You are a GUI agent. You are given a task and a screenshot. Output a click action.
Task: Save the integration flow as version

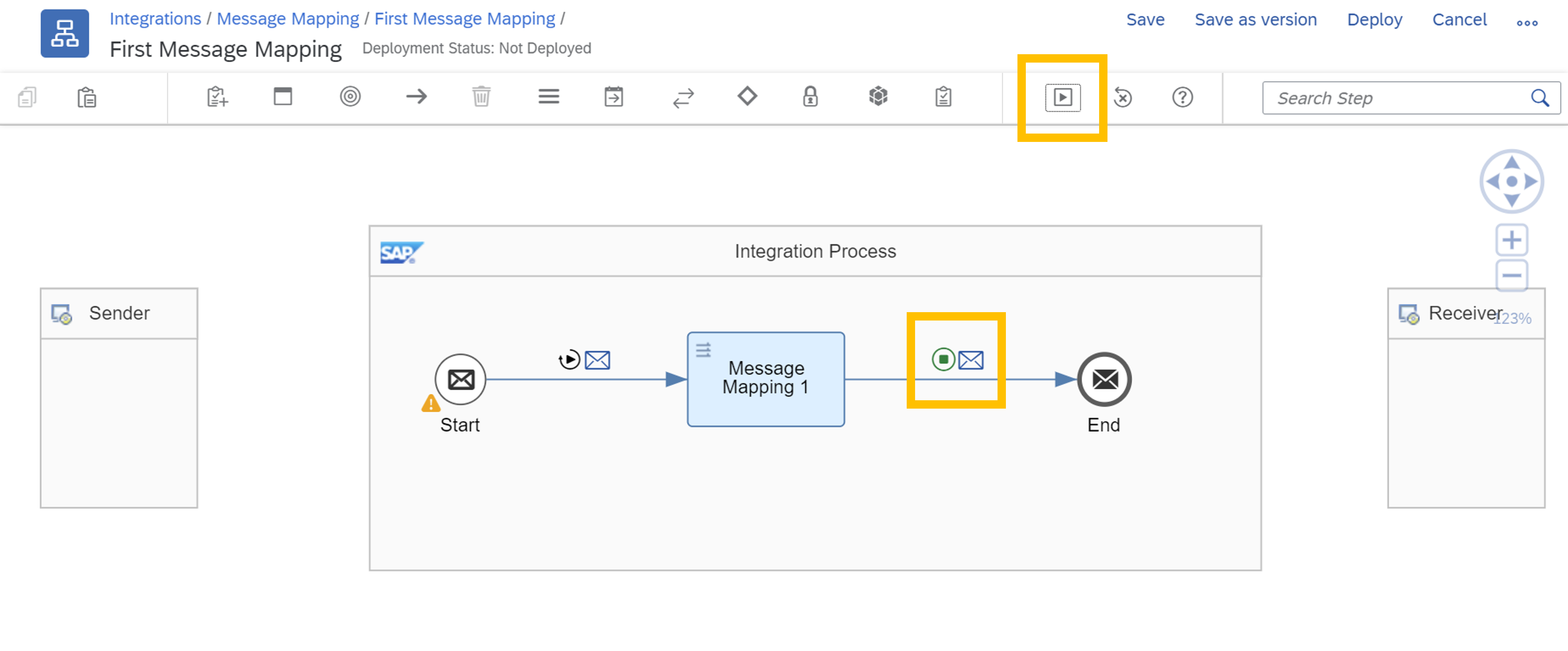coord(1256,20)
